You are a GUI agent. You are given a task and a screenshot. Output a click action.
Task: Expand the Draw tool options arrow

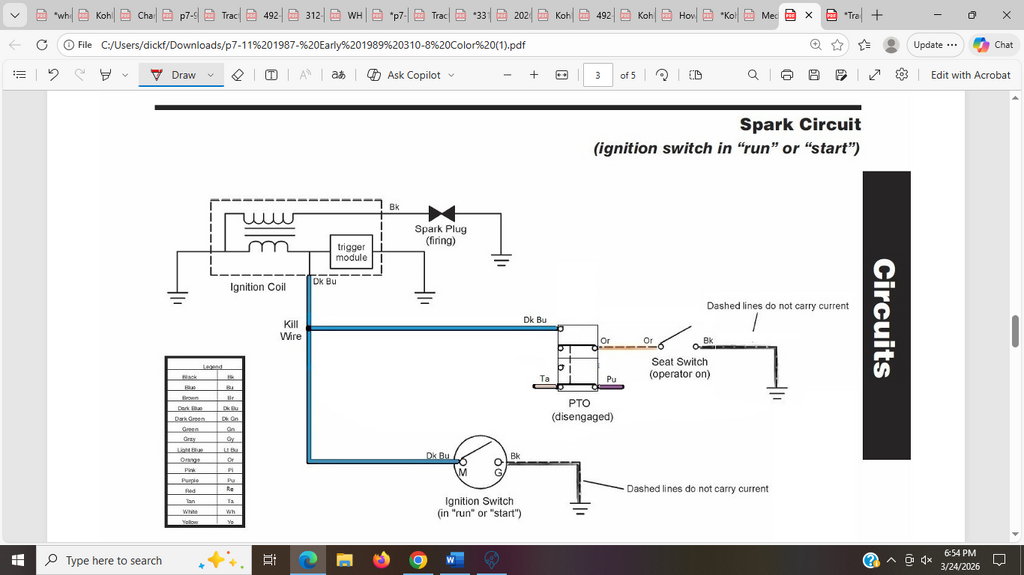click(x=210, y=75)
